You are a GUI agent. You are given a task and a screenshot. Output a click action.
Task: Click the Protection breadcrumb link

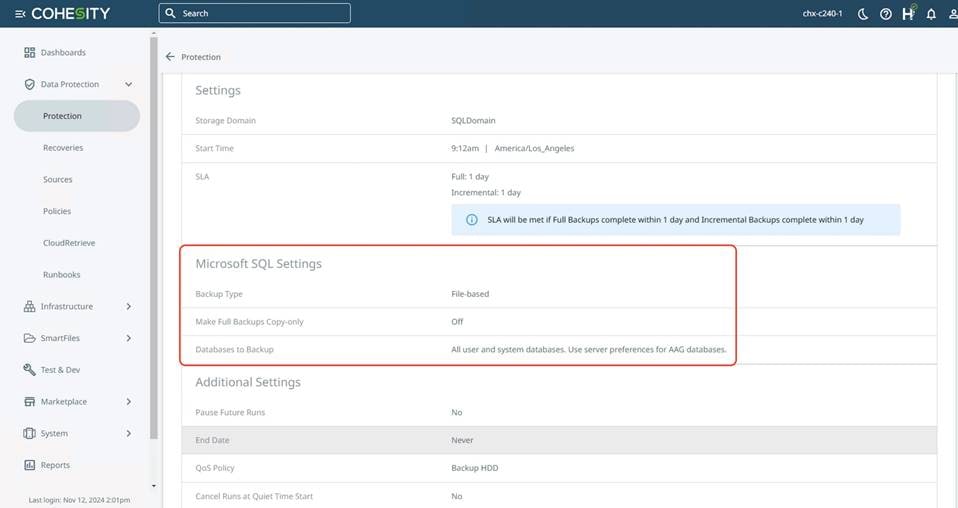pyautogui.click(x=201, y=57)
